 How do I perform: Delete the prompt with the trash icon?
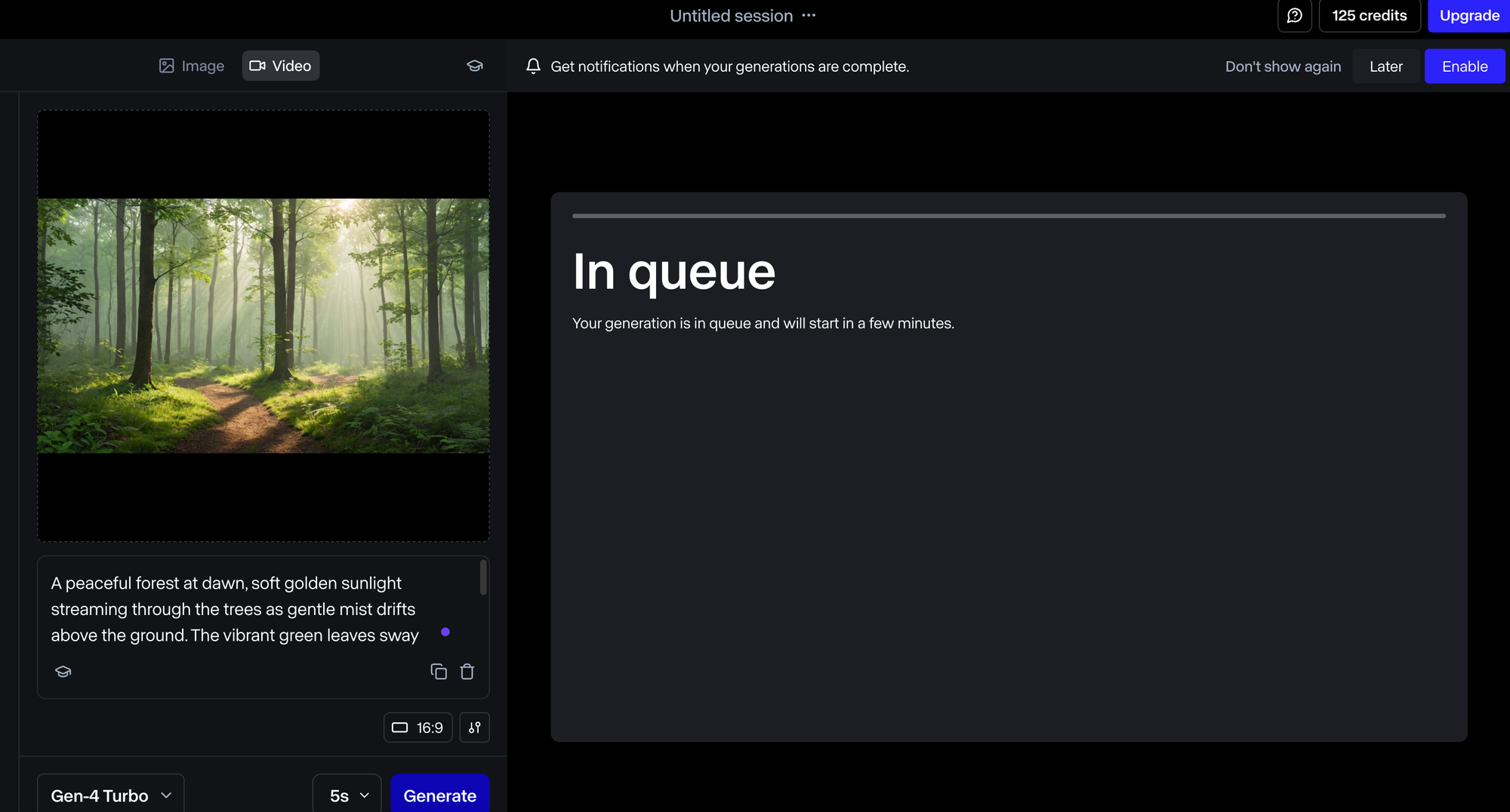point(467,672)
